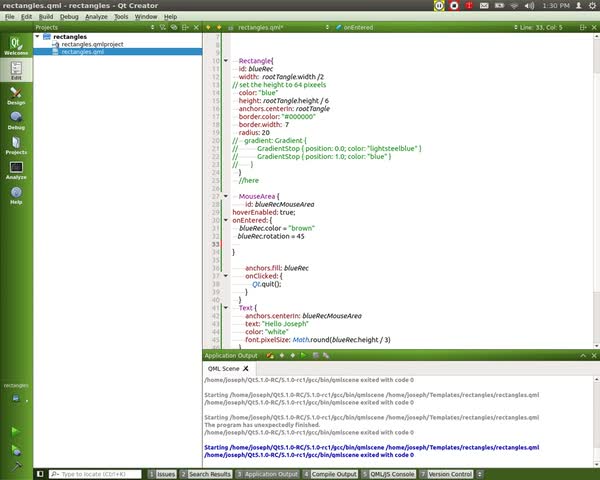Screen dimensions: 600x480
Task: Open the Tools menu
Action: coord(120,17)
